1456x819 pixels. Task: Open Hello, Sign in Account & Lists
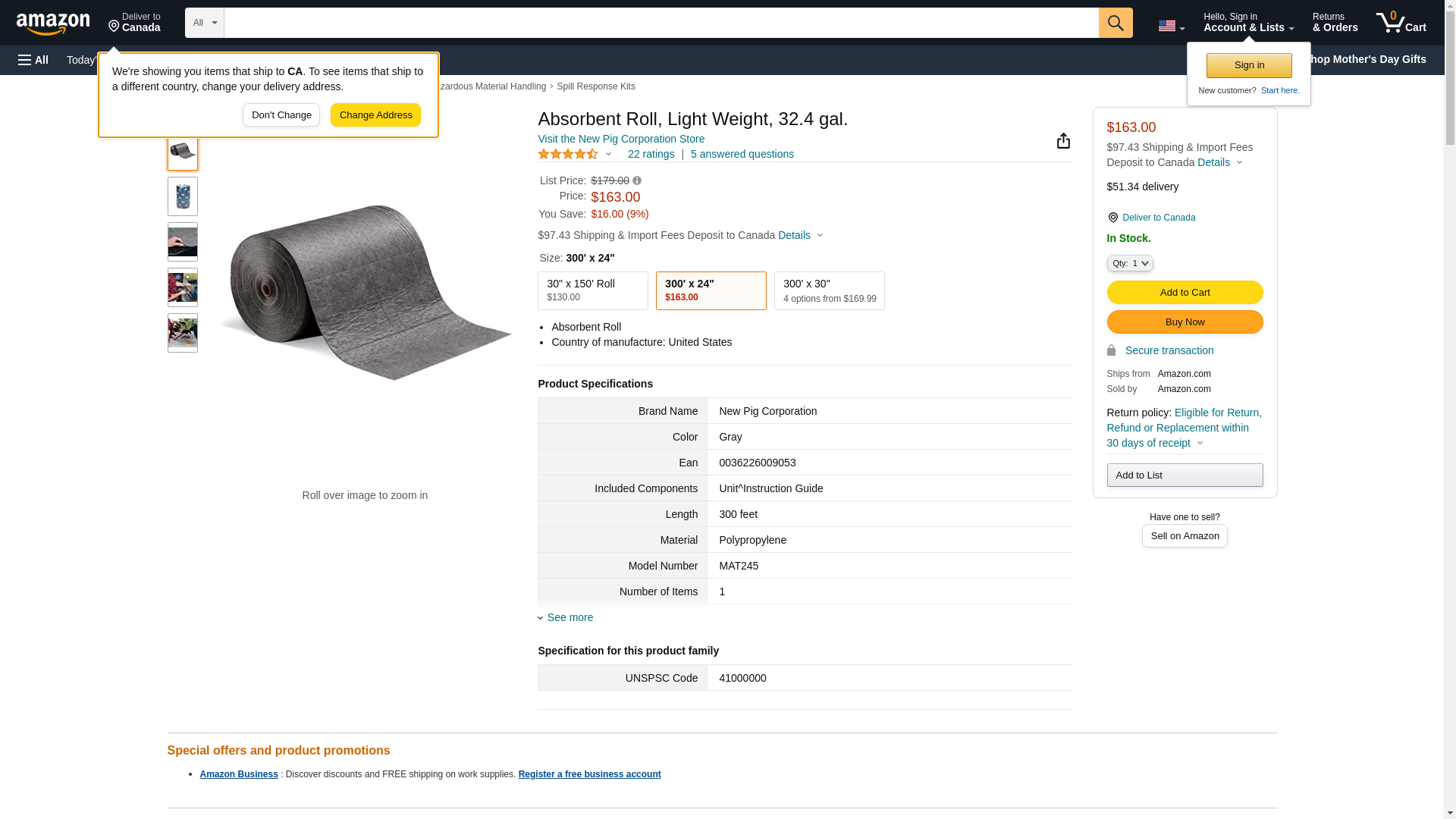1248,23
